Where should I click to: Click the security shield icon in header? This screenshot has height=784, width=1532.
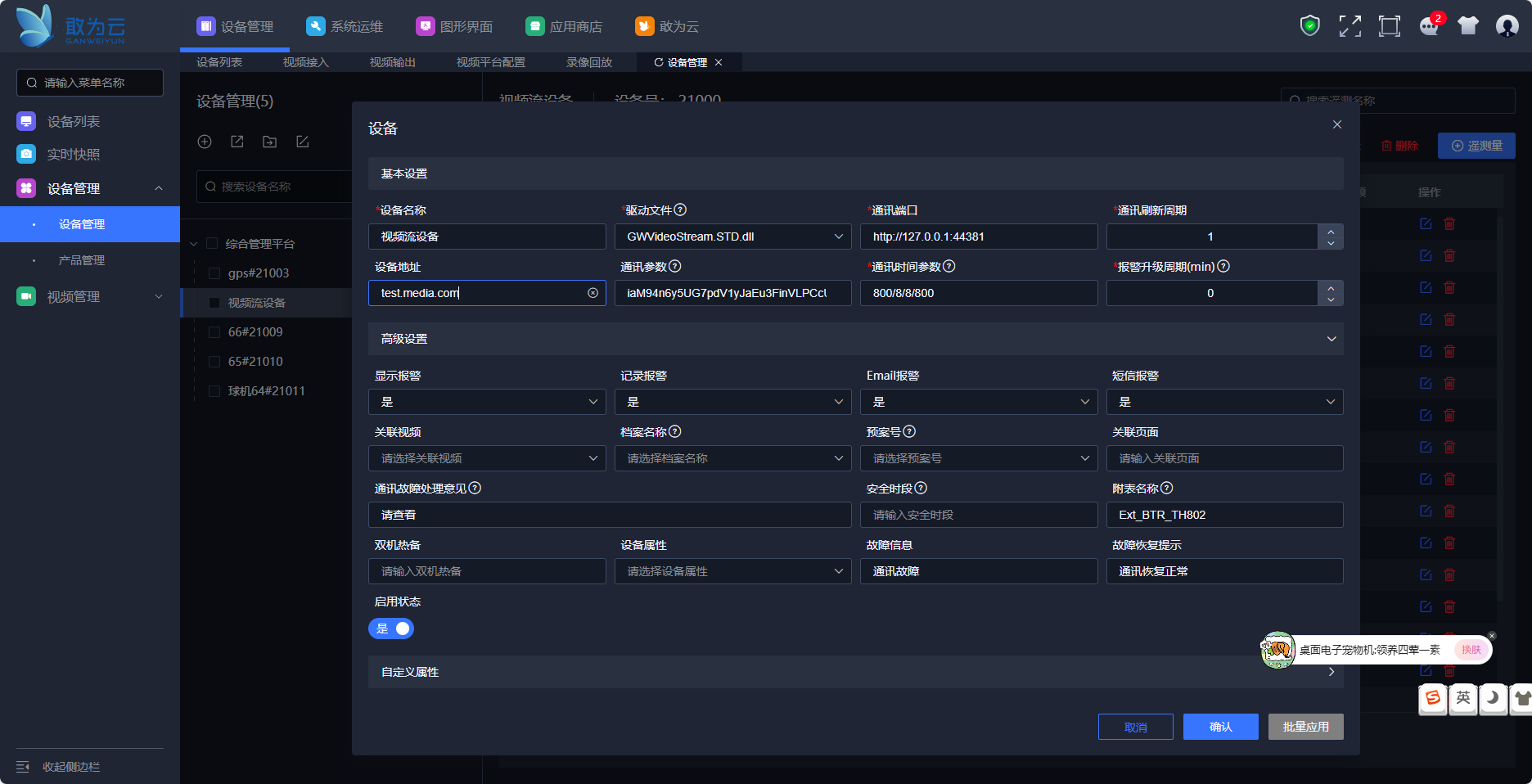pos(1310,26)
